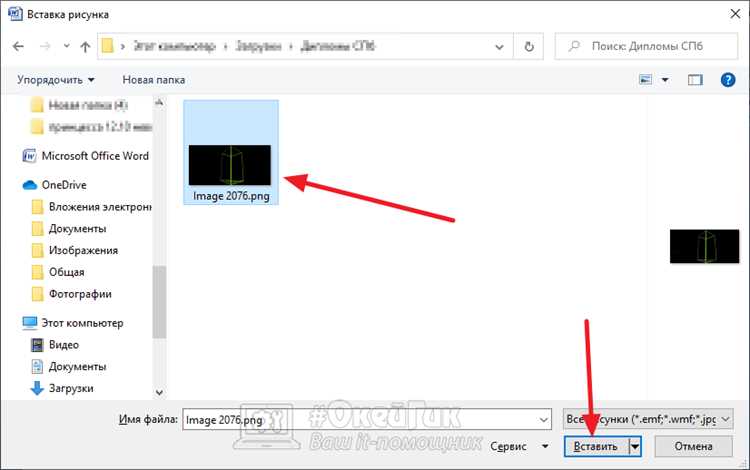
Task: Click the Имя файла input field
Action: (x=367, y=420)
